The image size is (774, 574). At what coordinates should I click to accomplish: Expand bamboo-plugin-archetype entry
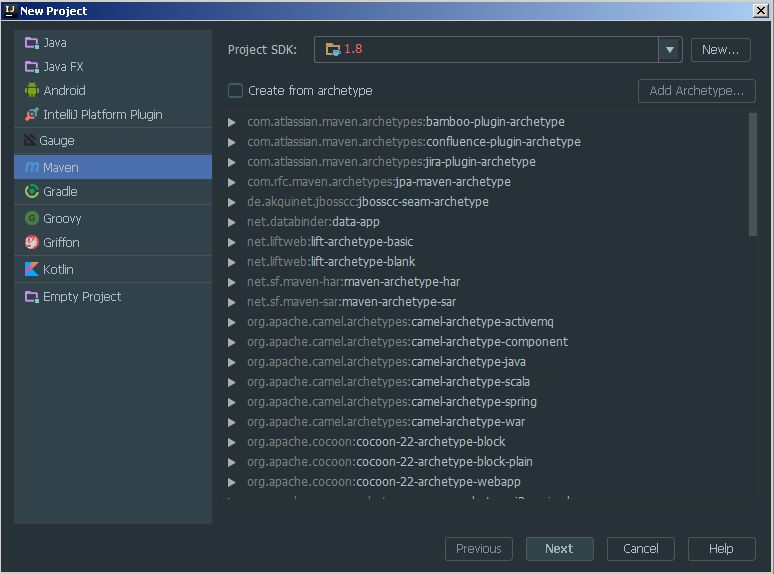pos(232,122)
